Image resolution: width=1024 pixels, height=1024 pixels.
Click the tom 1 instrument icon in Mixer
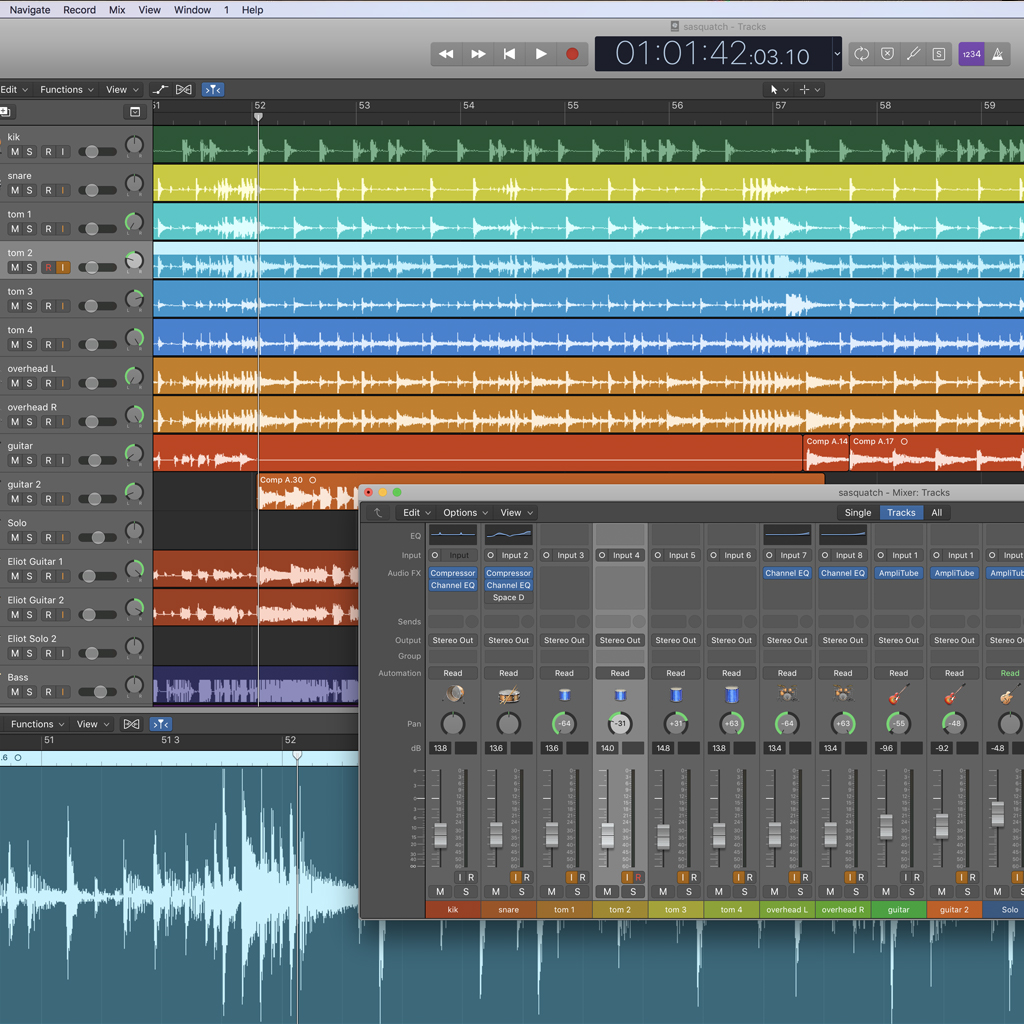pyautogui.click(x=565, y=695)
